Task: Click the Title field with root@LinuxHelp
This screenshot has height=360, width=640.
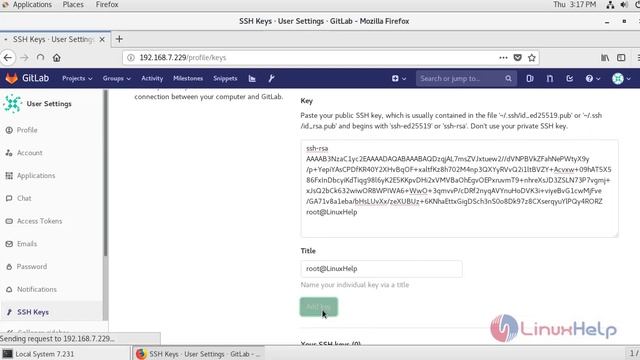Action: pos(381,269)
